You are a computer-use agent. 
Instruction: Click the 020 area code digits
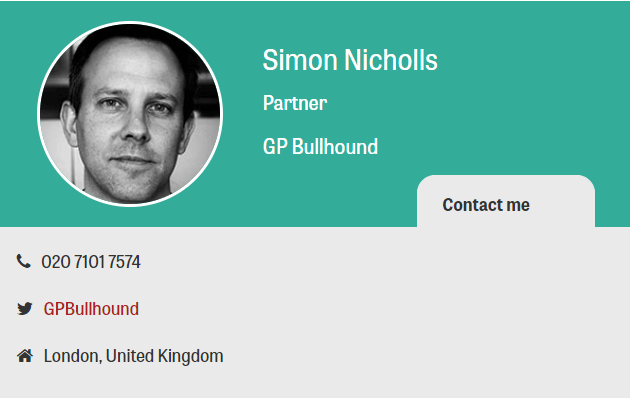point(56,262)
